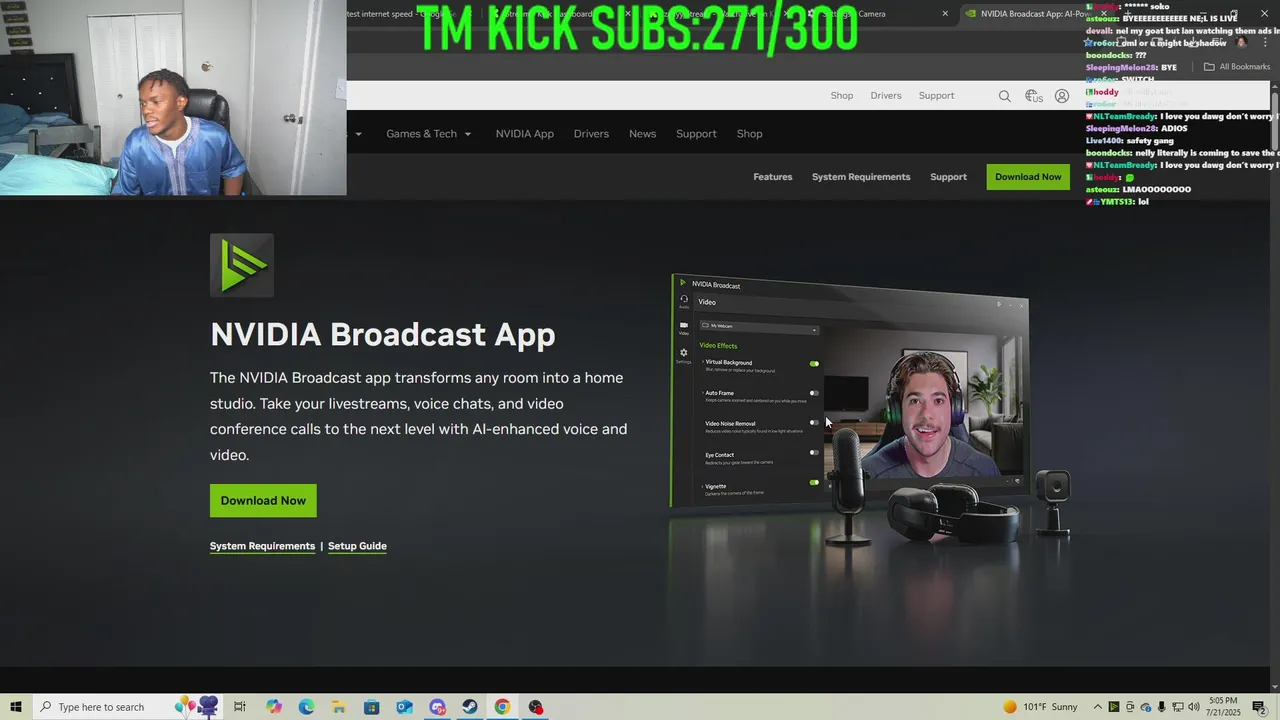Switch to the test internet speed tab
The height and width of the screenshot is (720, 1280).
(x=410, y=14)
